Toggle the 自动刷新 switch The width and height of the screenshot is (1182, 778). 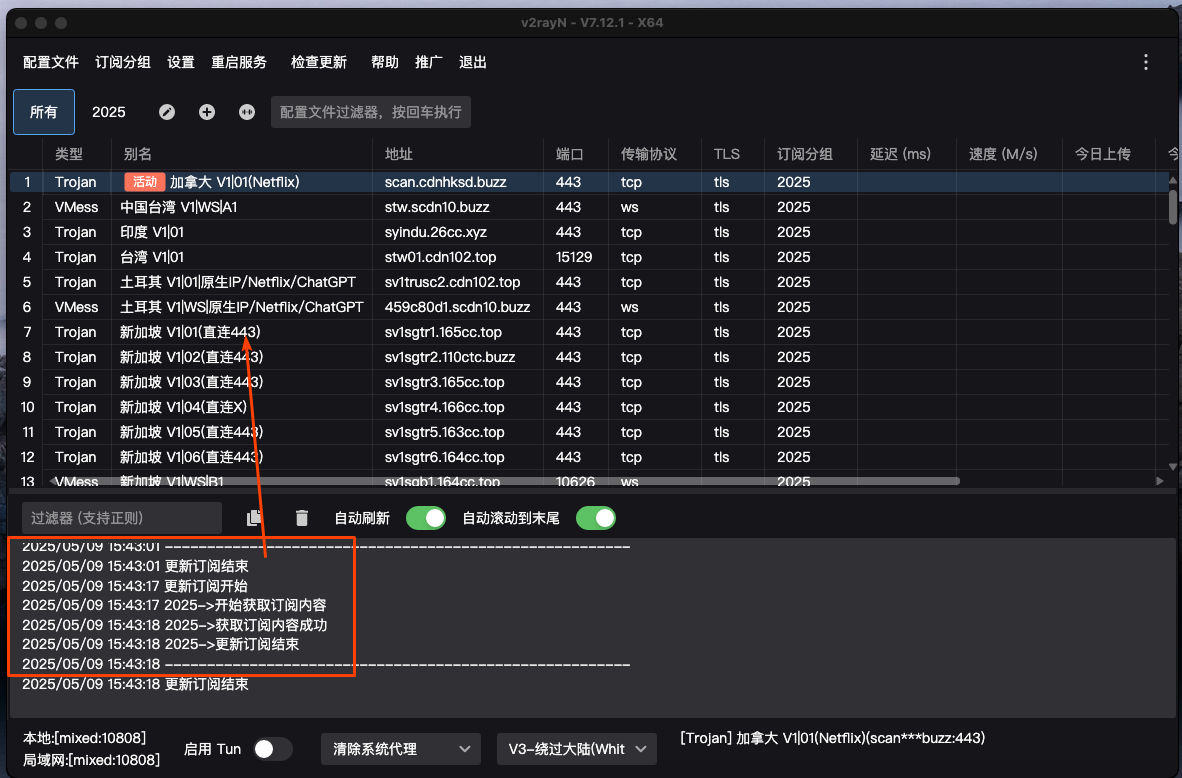[426, 518]
